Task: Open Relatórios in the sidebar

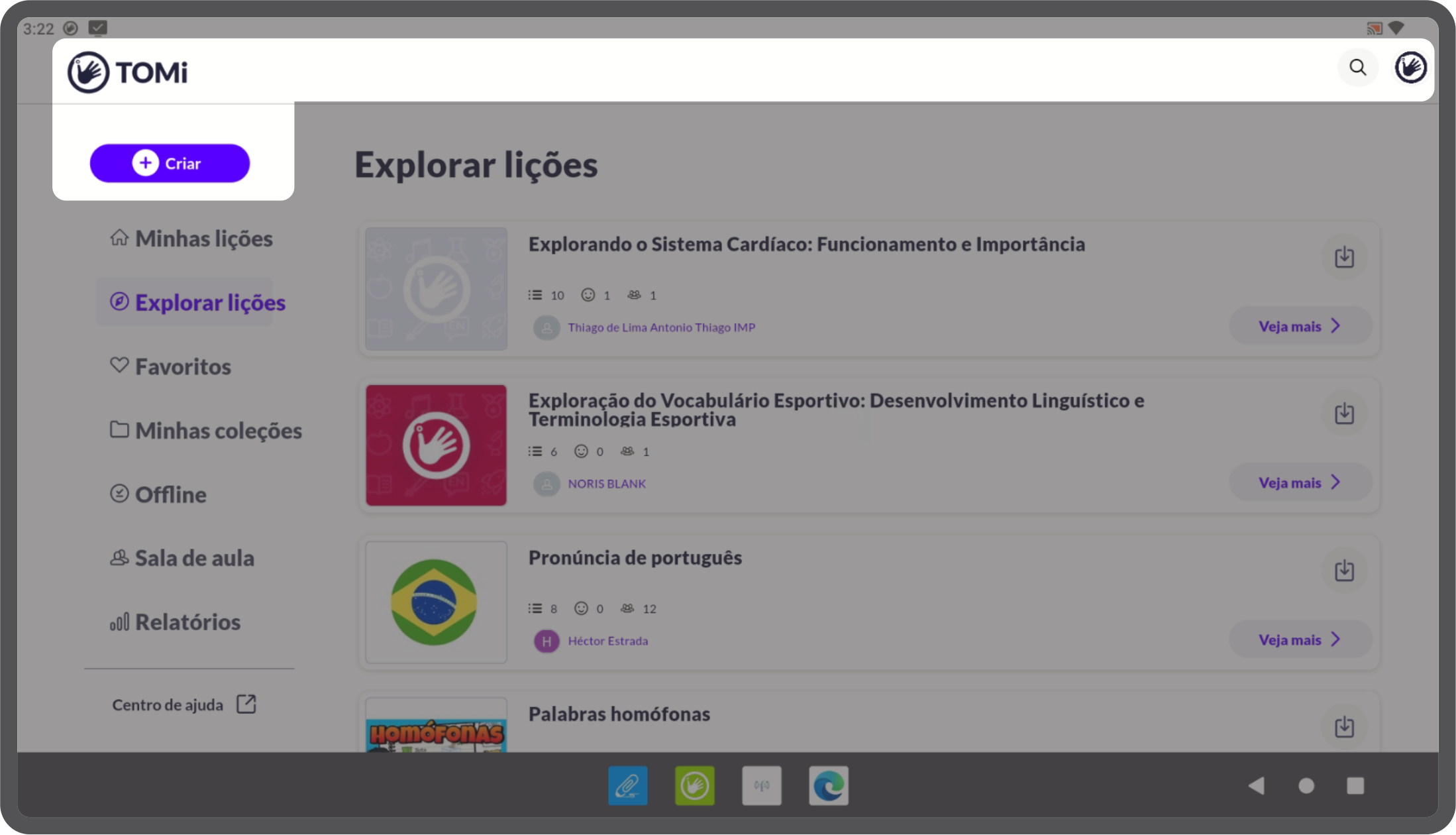Action: (x=176, y=622)
